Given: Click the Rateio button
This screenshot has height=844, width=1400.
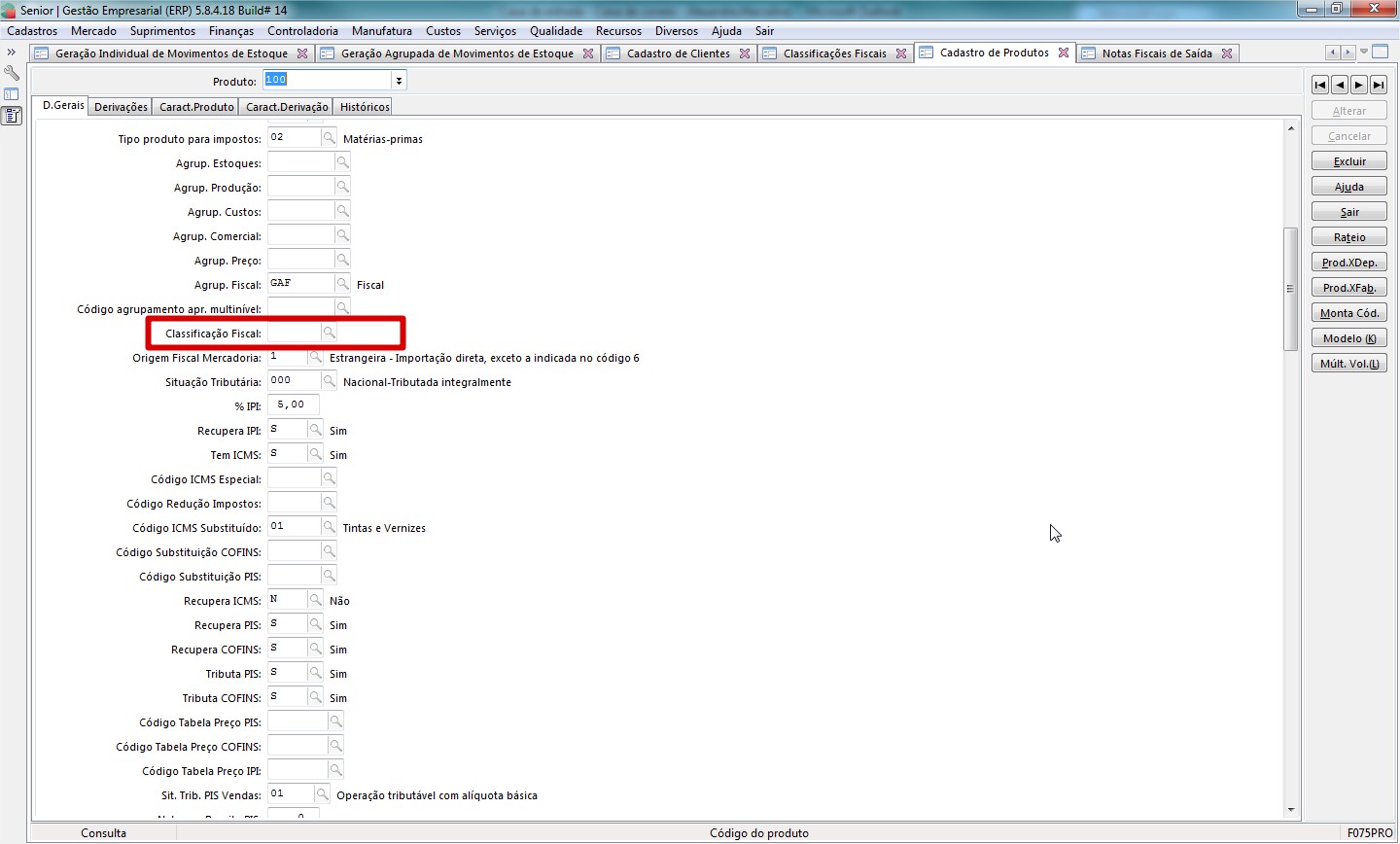Looking at the screenshot, I should point(1349,237).
